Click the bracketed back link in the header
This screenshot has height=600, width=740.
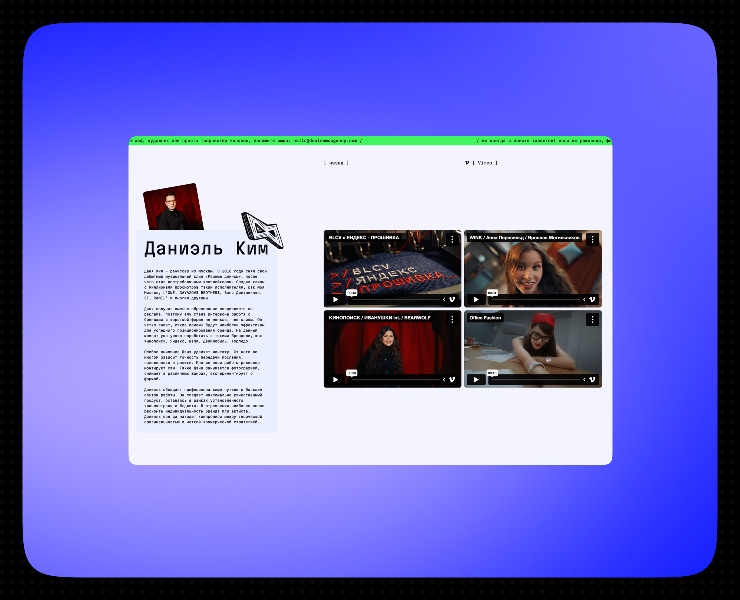coord(336,163)
